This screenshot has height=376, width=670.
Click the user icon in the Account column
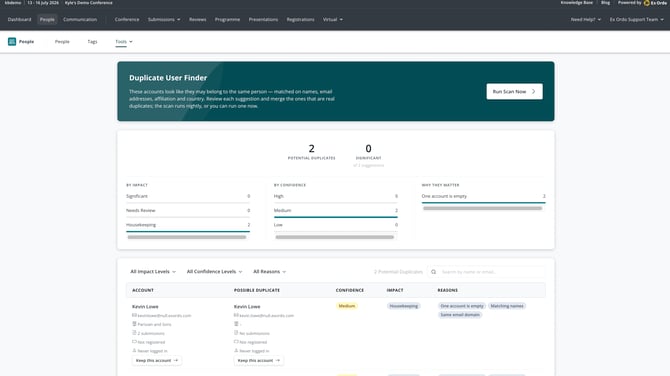tap(134, 350)
